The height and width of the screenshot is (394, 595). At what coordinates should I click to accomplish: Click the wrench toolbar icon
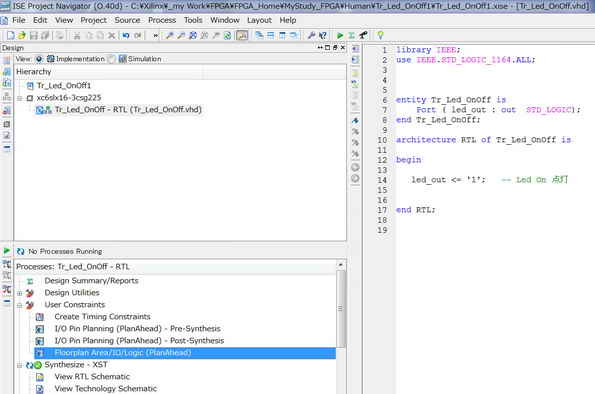(311, 36)
